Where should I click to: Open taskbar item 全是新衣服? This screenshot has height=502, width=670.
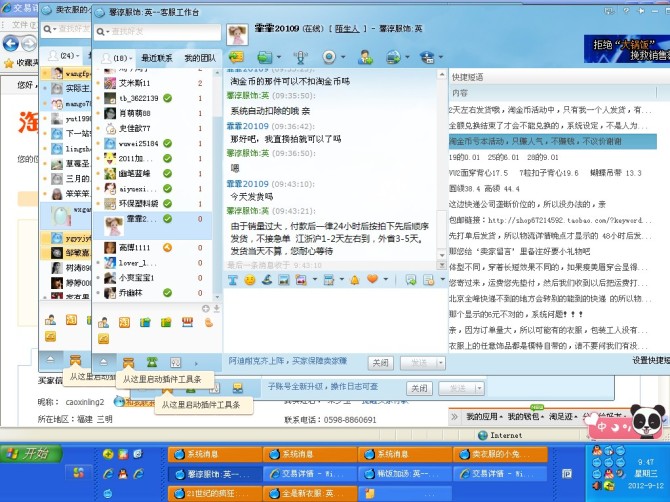(310, 493)
